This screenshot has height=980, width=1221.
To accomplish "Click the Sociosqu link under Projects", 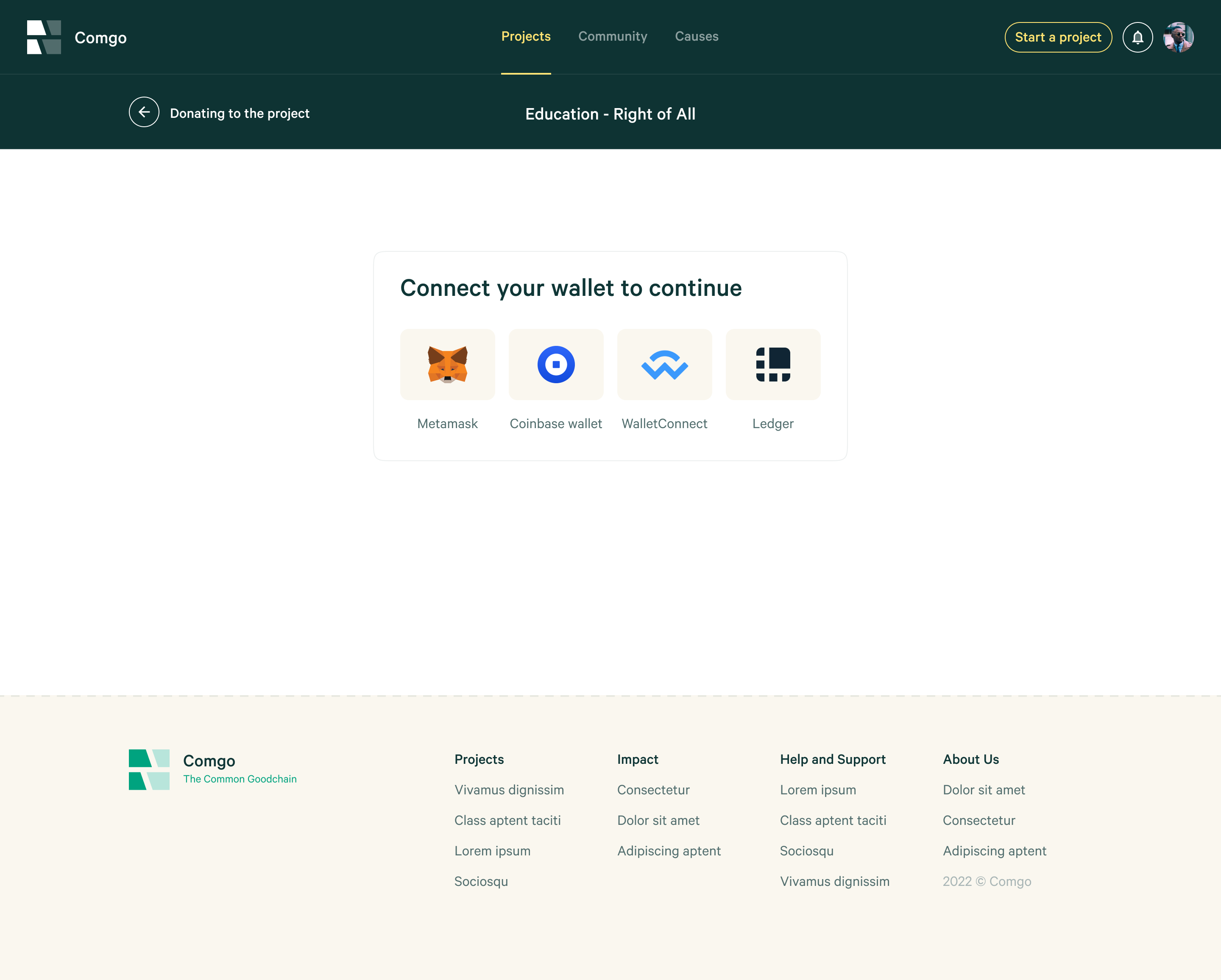I will (x=481, y=882).
